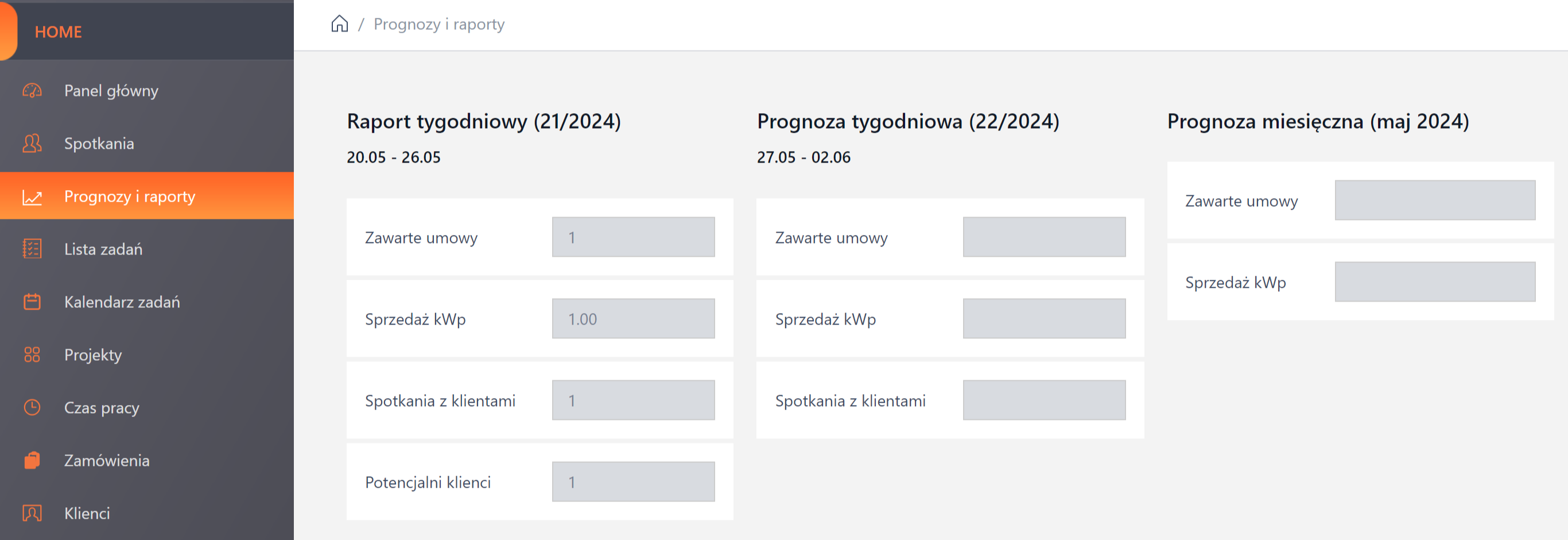Viewport: 1568px width, 540px height.
Task: Click the Zamówienia clipboard icon
Action: click(32, 460)
